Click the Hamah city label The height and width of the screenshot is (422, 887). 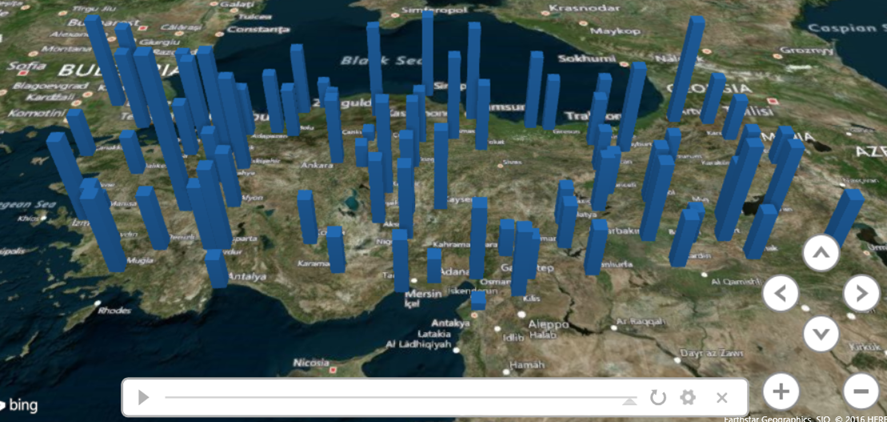[x=527, y=365]
